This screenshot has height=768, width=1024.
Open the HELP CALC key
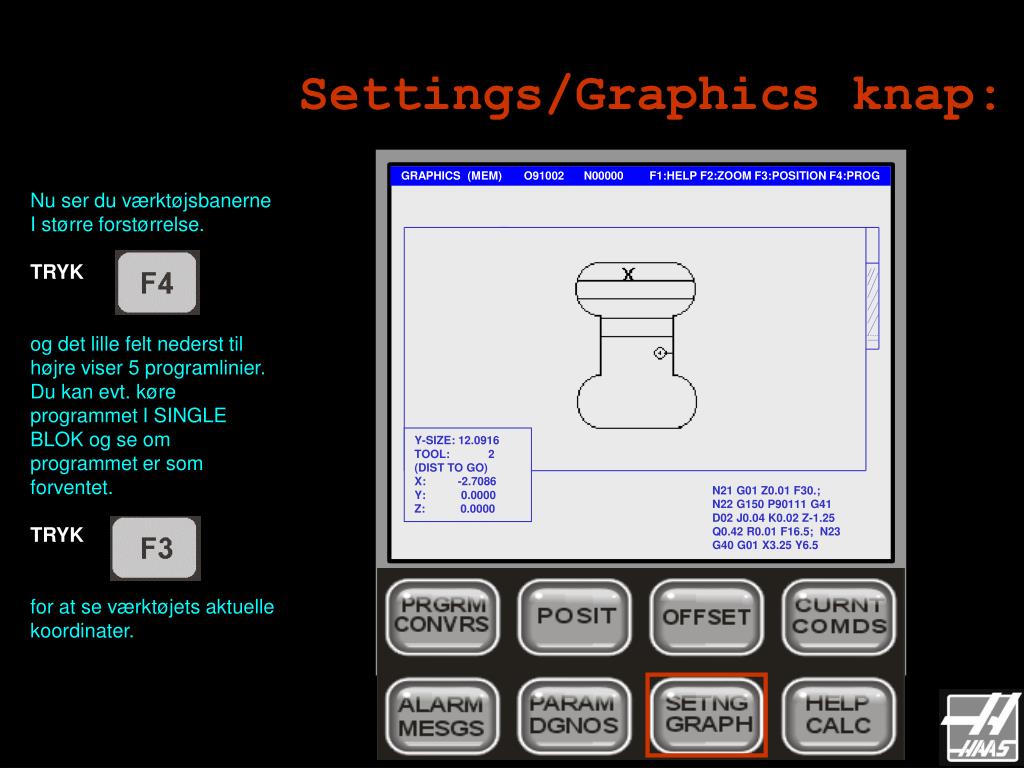click(839, 716)
